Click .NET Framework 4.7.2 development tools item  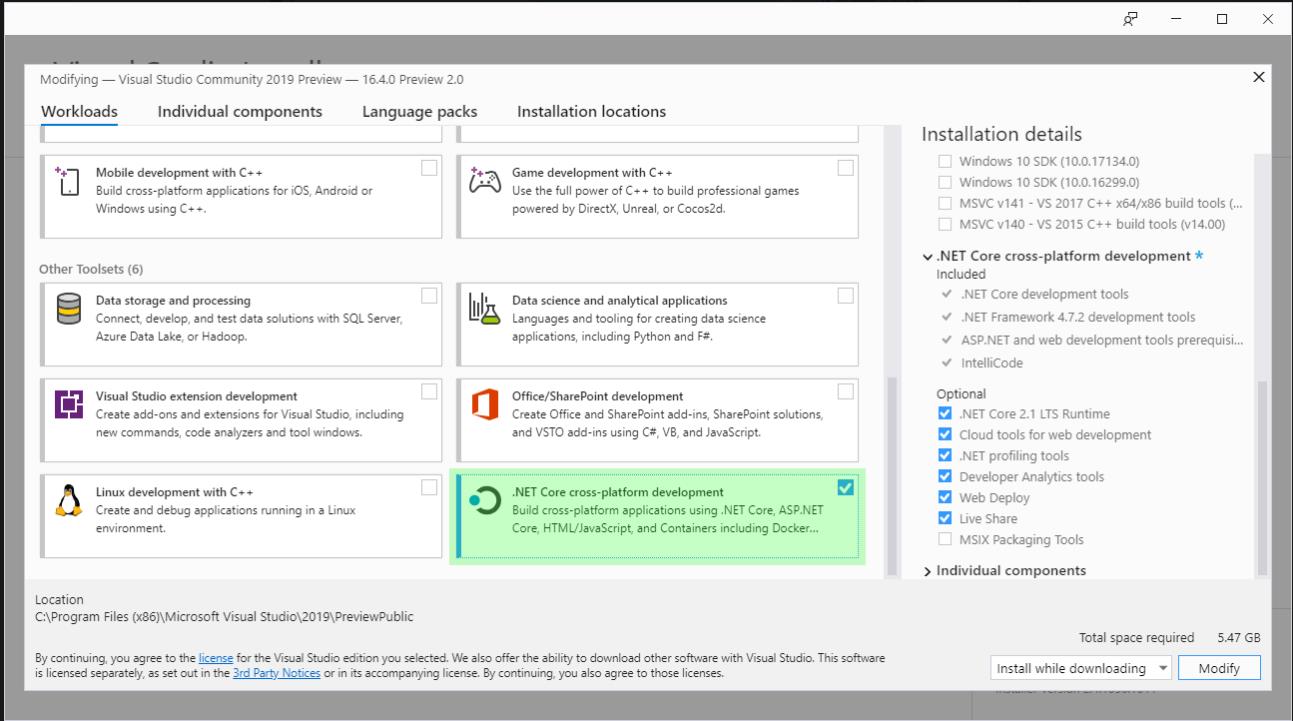coord(1077,317)
